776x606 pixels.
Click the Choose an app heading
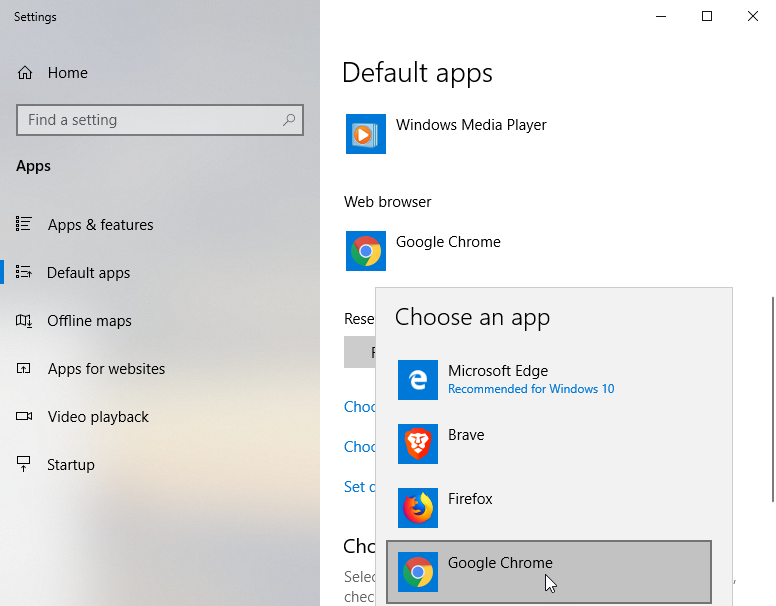pos(472,317)
